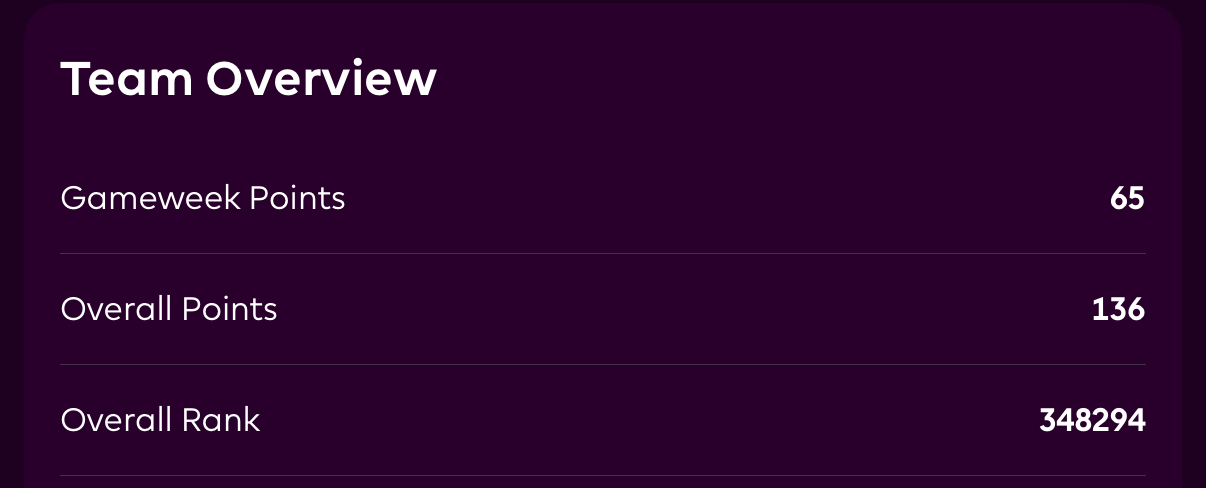Screen dimensions: 1206x488
Task: Click the word "Overview" in the heading
Action: pyautogui.click(x=322, y=79)
